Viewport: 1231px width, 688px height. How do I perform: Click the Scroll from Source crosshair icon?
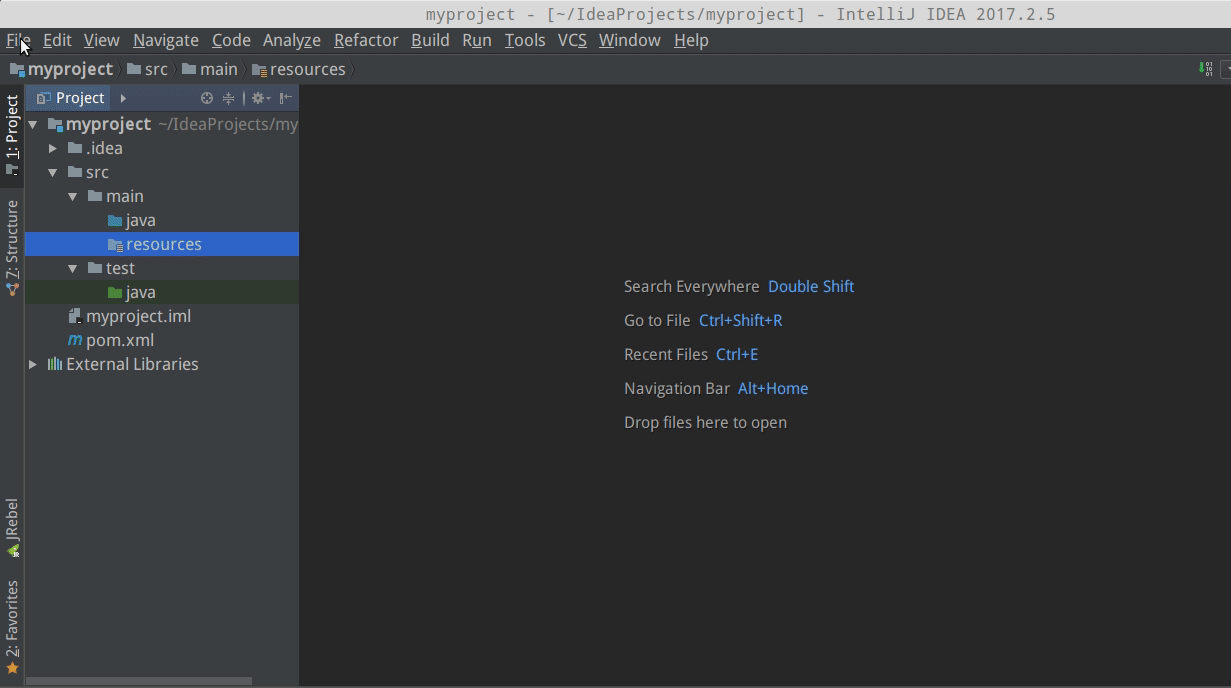(207, 98)
